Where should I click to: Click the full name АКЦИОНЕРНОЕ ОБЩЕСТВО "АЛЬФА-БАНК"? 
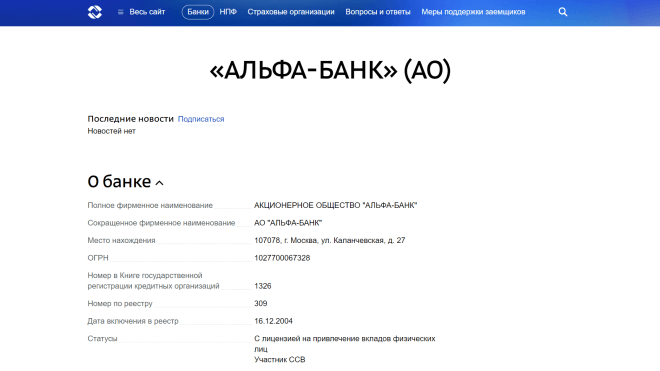coord(335,205)
